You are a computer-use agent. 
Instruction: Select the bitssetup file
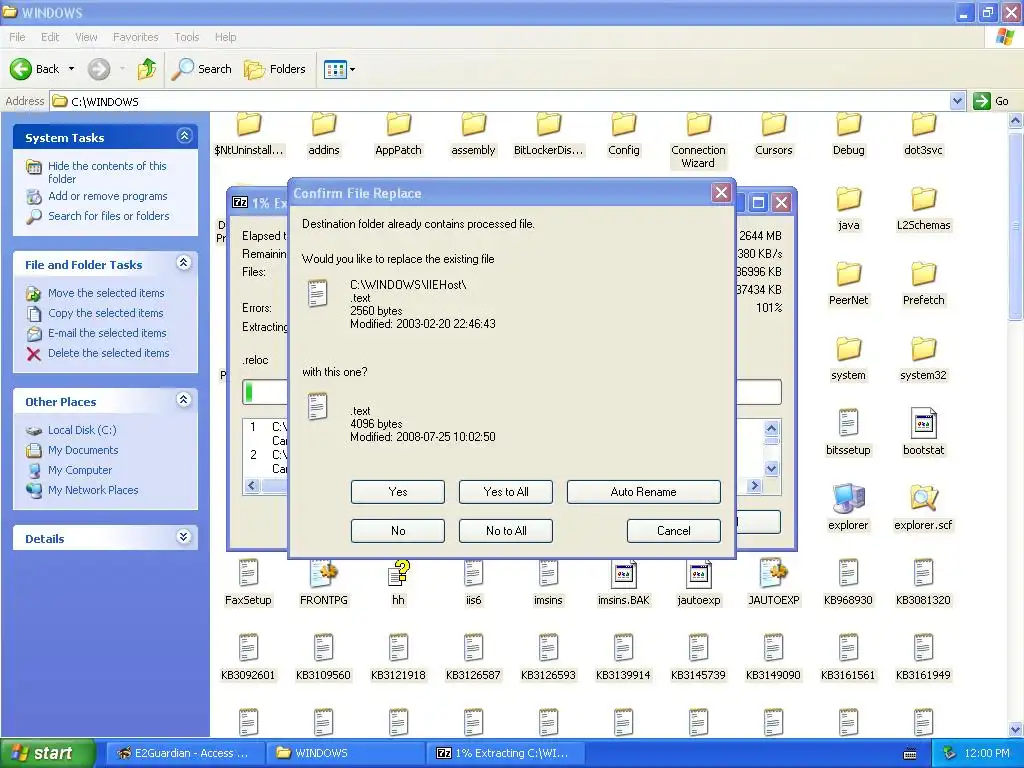(848, 433)
